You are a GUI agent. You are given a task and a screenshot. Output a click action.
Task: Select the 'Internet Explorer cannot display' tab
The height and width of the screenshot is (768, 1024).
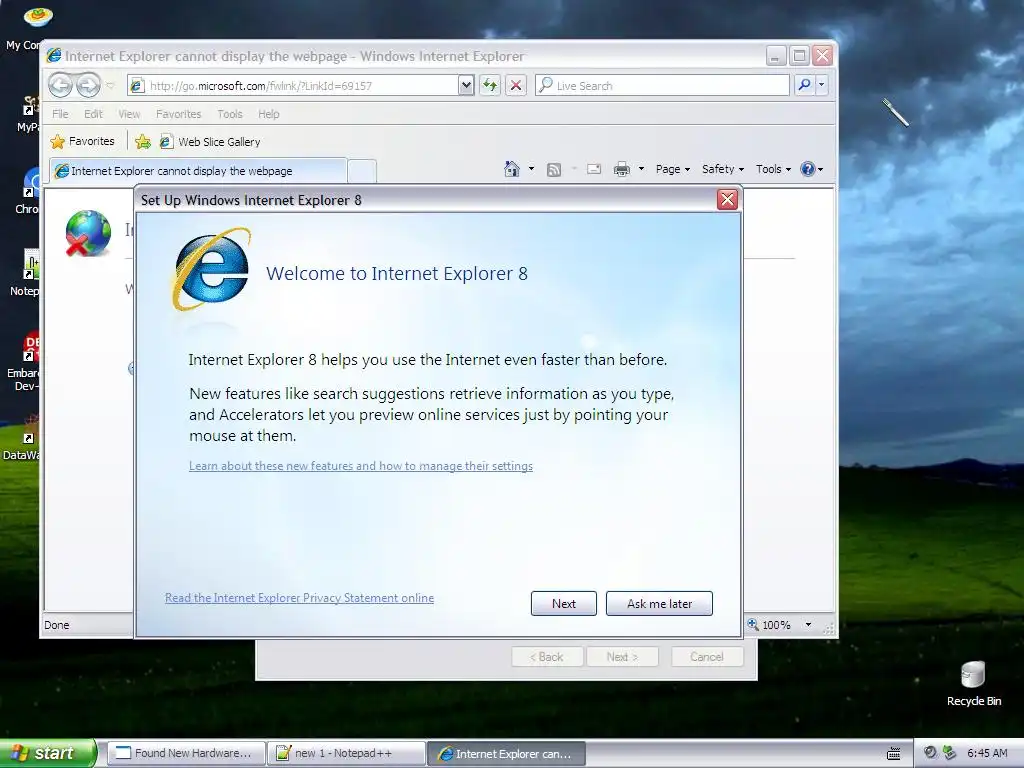198,170
